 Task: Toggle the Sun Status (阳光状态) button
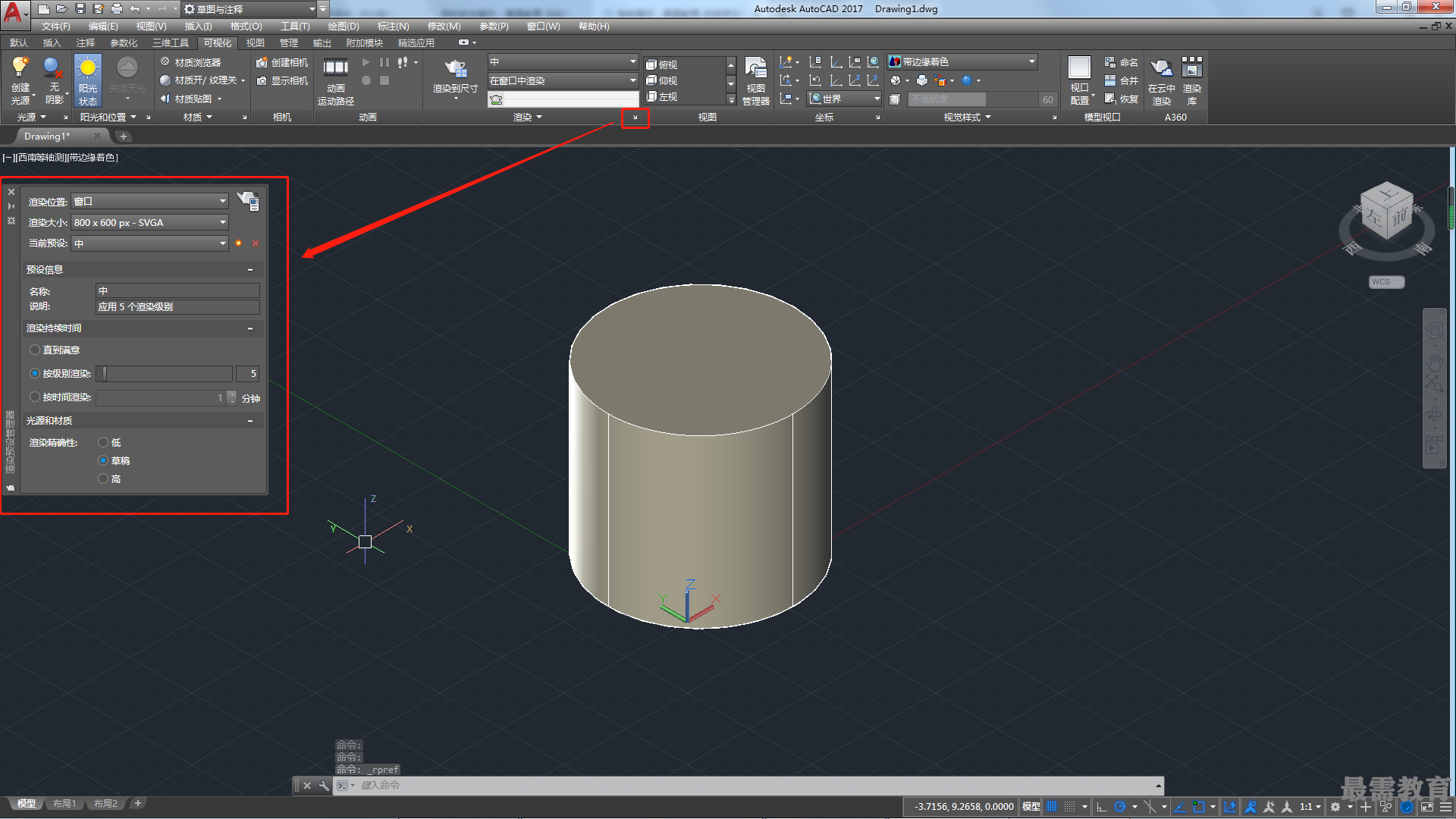(88, 80)
